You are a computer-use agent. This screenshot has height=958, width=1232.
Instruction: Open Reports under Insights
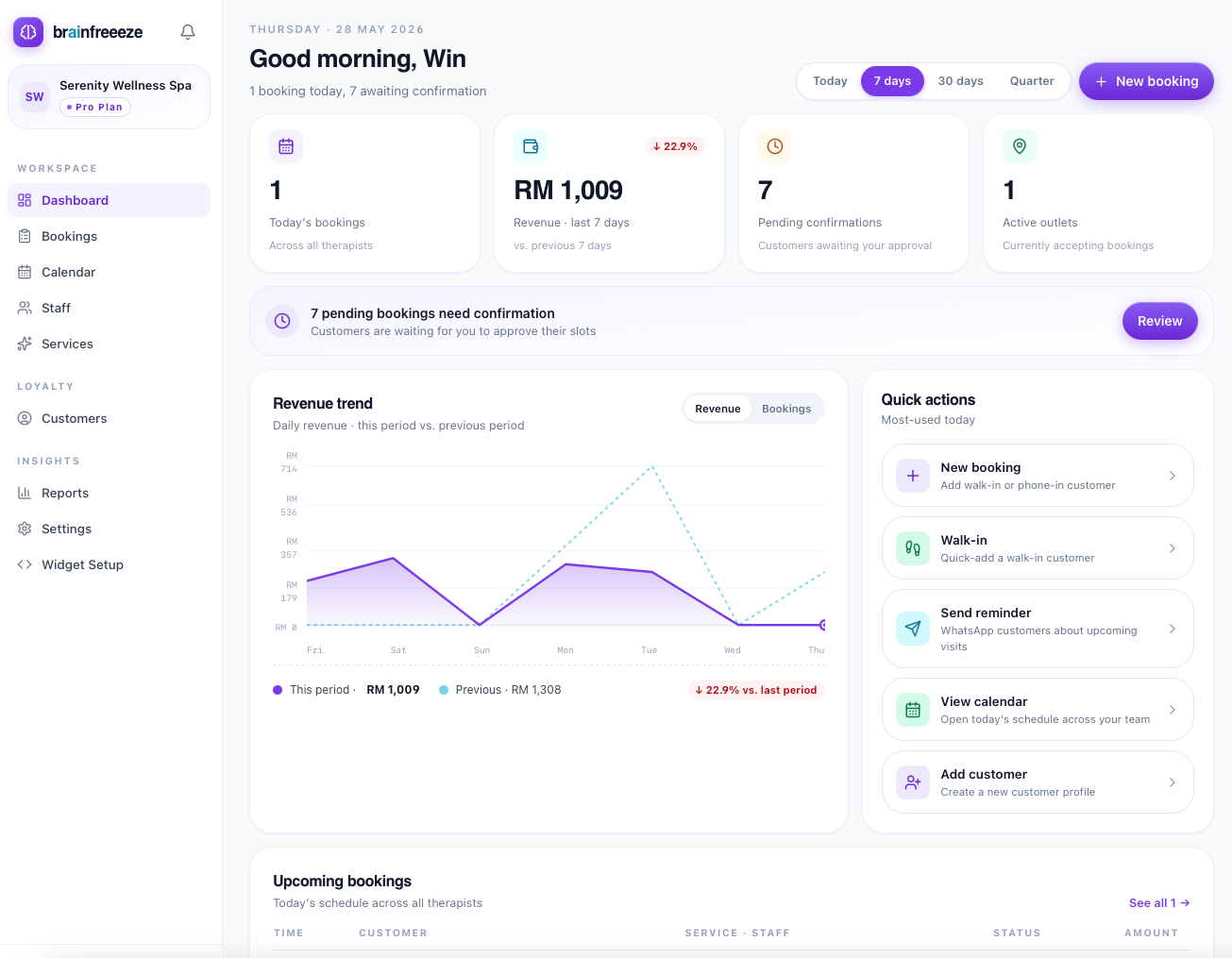click(109, 493)
